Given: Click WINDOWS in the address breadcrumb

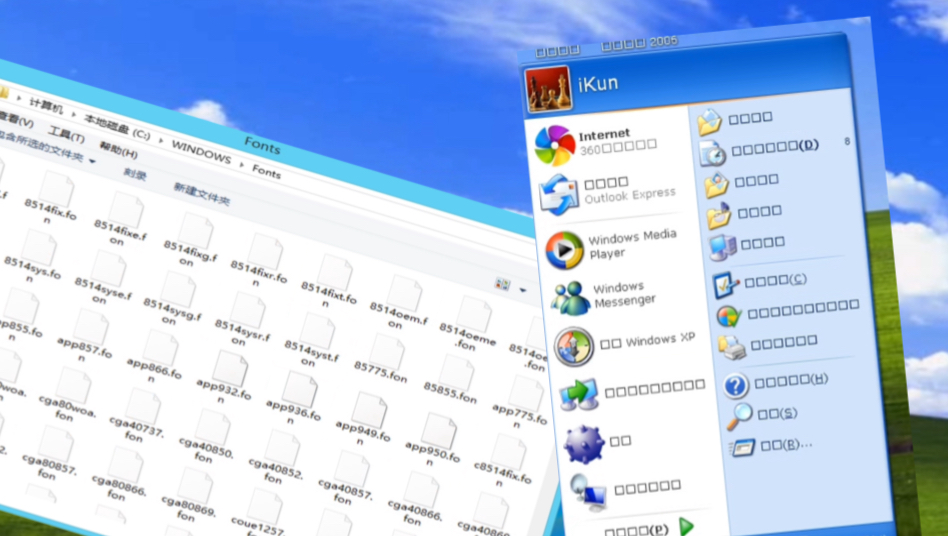Looking at the screenshot, I should pos(201,151).
